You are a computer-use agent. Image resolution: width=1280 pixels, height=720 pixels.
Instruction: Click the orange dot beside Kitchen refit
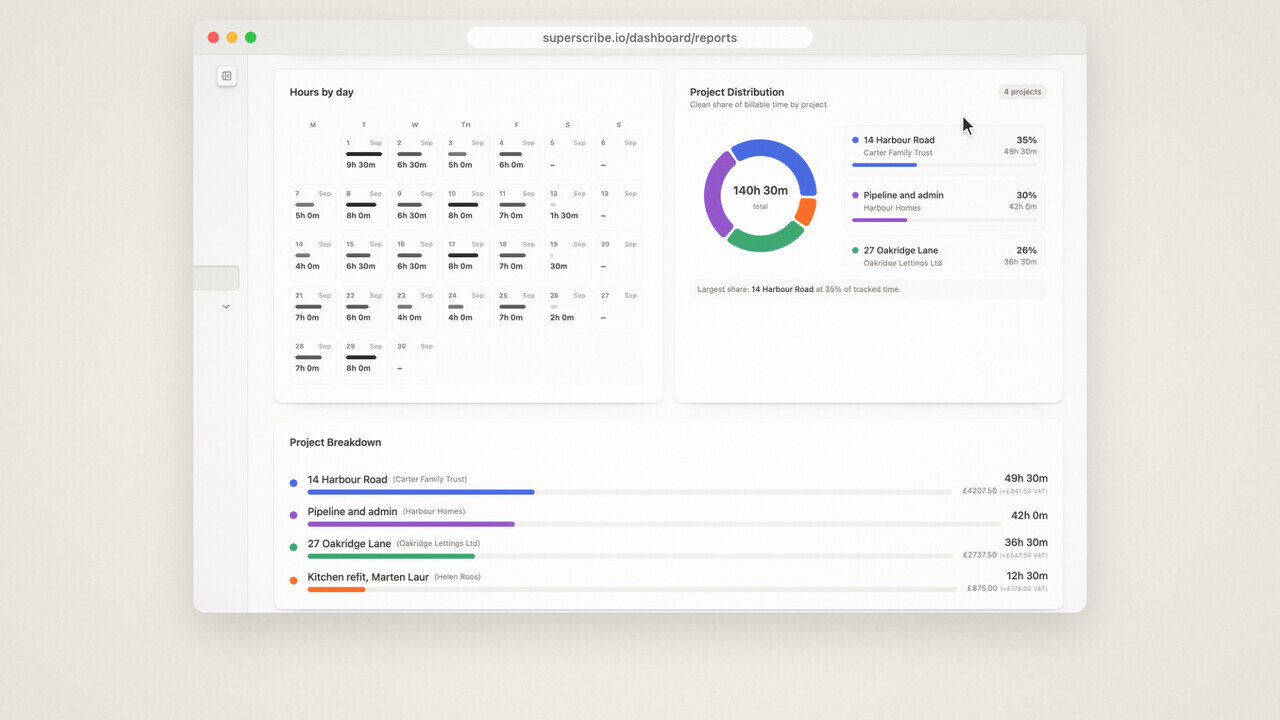[293, 580]
